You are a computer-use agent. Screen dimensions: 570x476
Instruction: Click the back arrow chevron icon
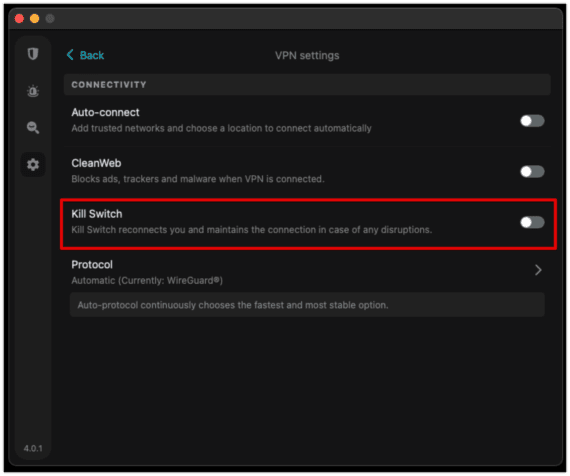pos(70,55)
